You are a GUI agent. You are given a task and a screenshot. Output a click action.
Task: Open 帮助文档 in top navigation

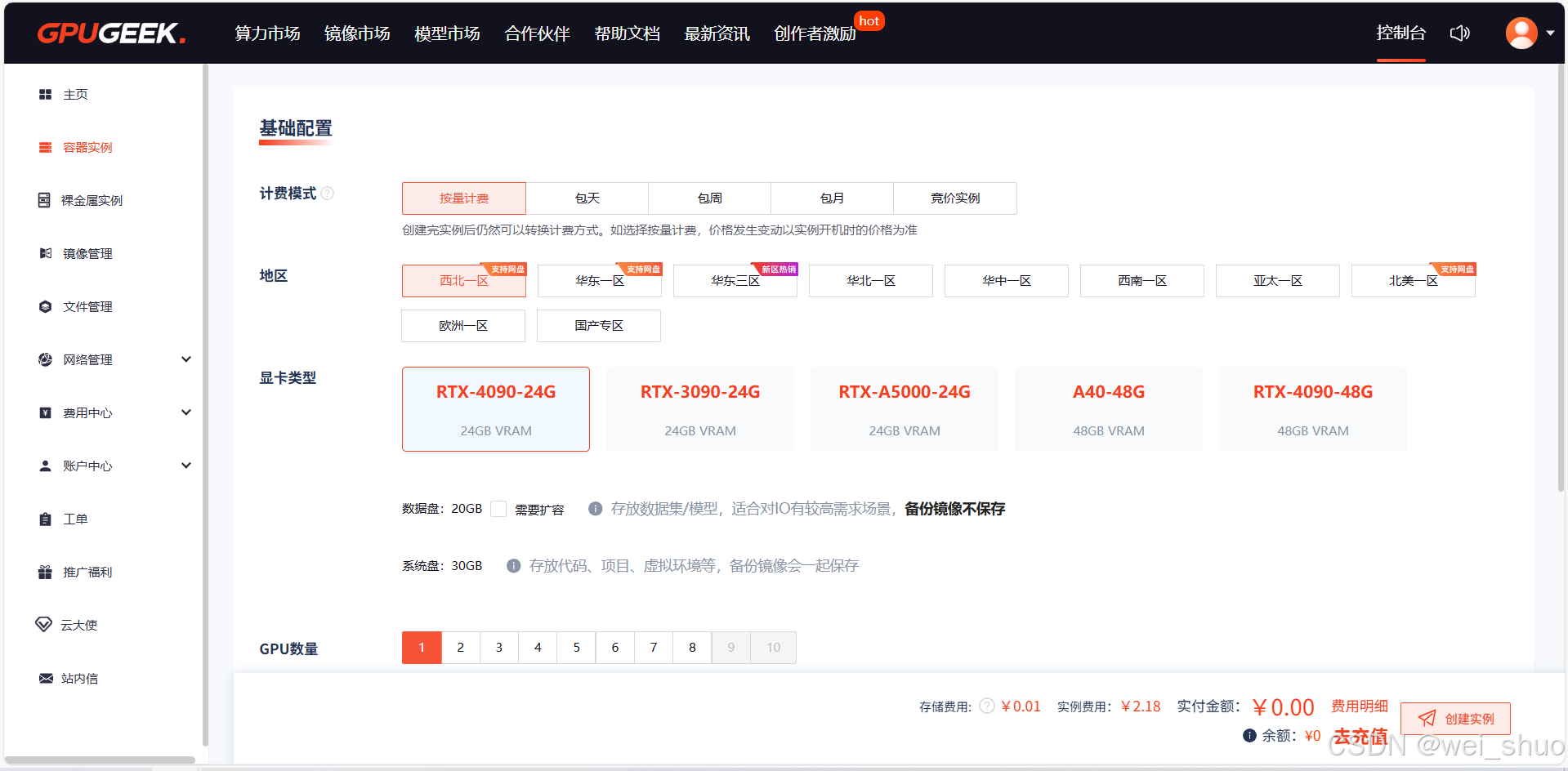coord(627,33)
